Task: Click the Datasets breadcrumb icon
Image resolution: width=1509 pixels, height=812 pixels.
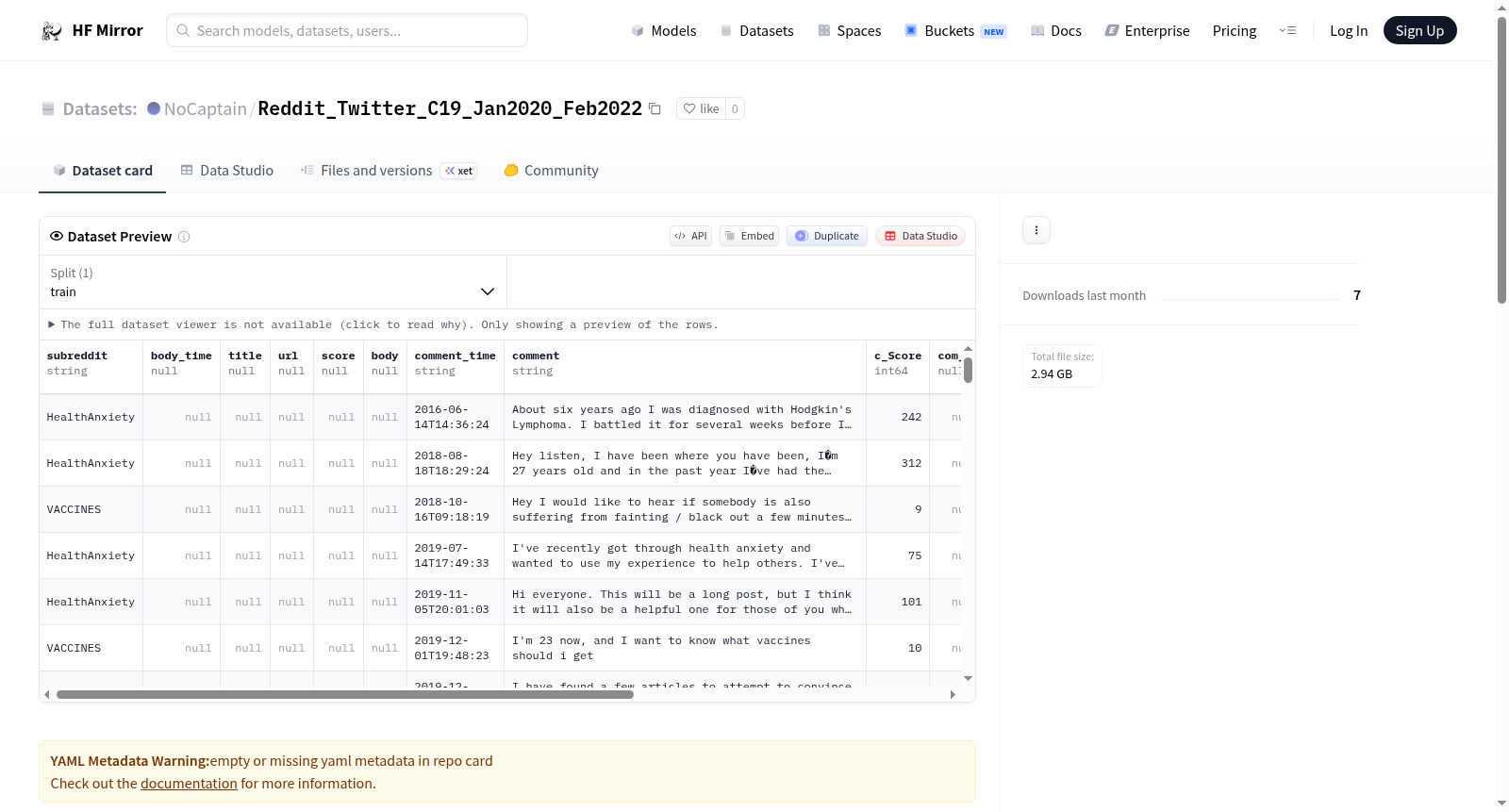Action: click(48, 108)
